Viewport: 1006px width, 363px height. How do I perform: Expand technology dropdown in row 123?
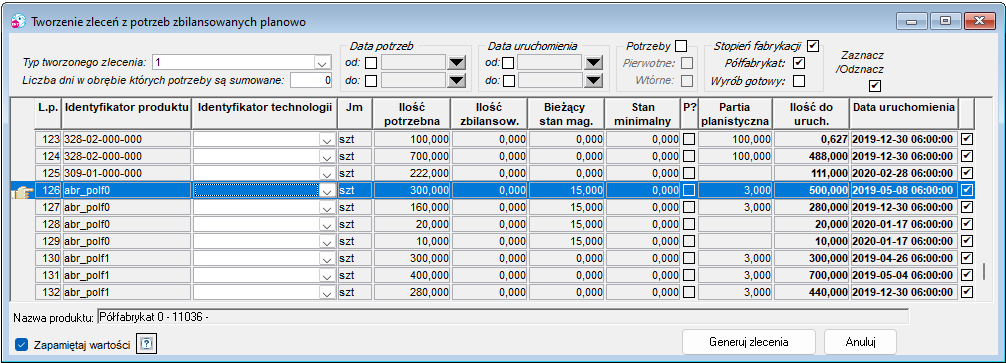coord(327,139)
